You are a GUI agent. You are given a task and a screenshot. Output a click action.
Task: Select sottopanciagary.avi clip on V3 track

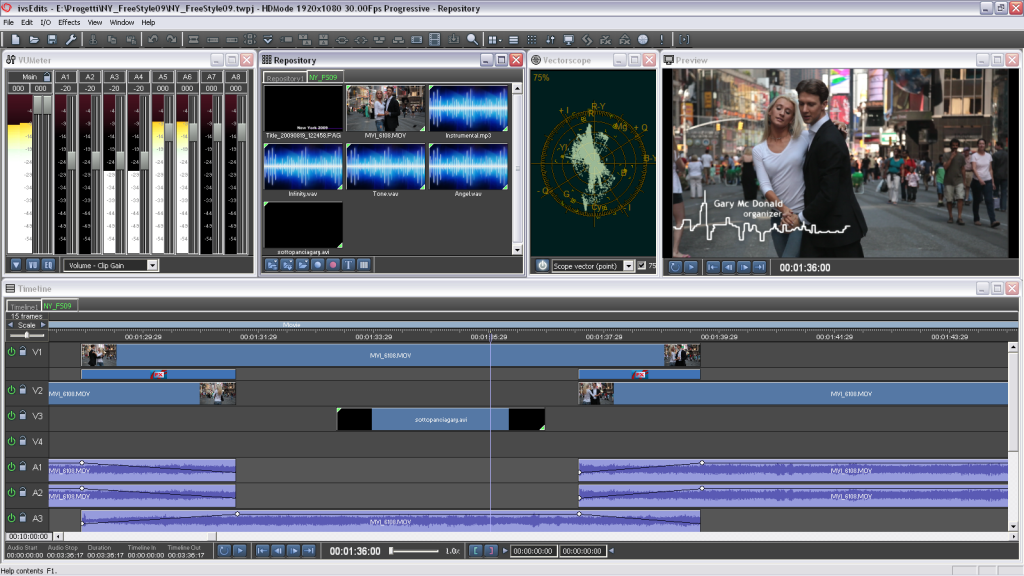point(440,419)
